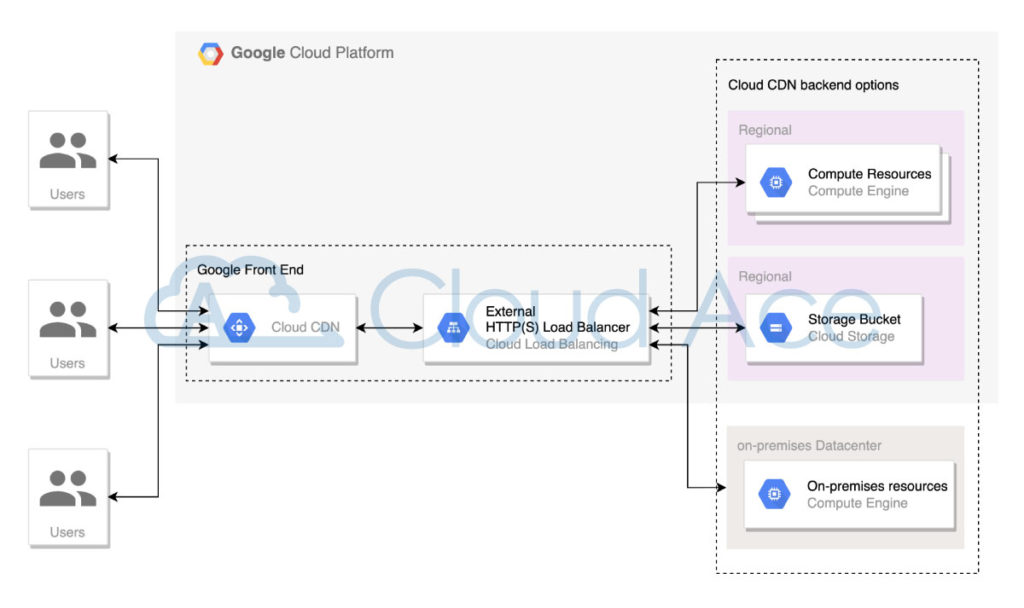Select the bottom Users group icon
The width and height of the screenshot is (1024, 608).
67,488
